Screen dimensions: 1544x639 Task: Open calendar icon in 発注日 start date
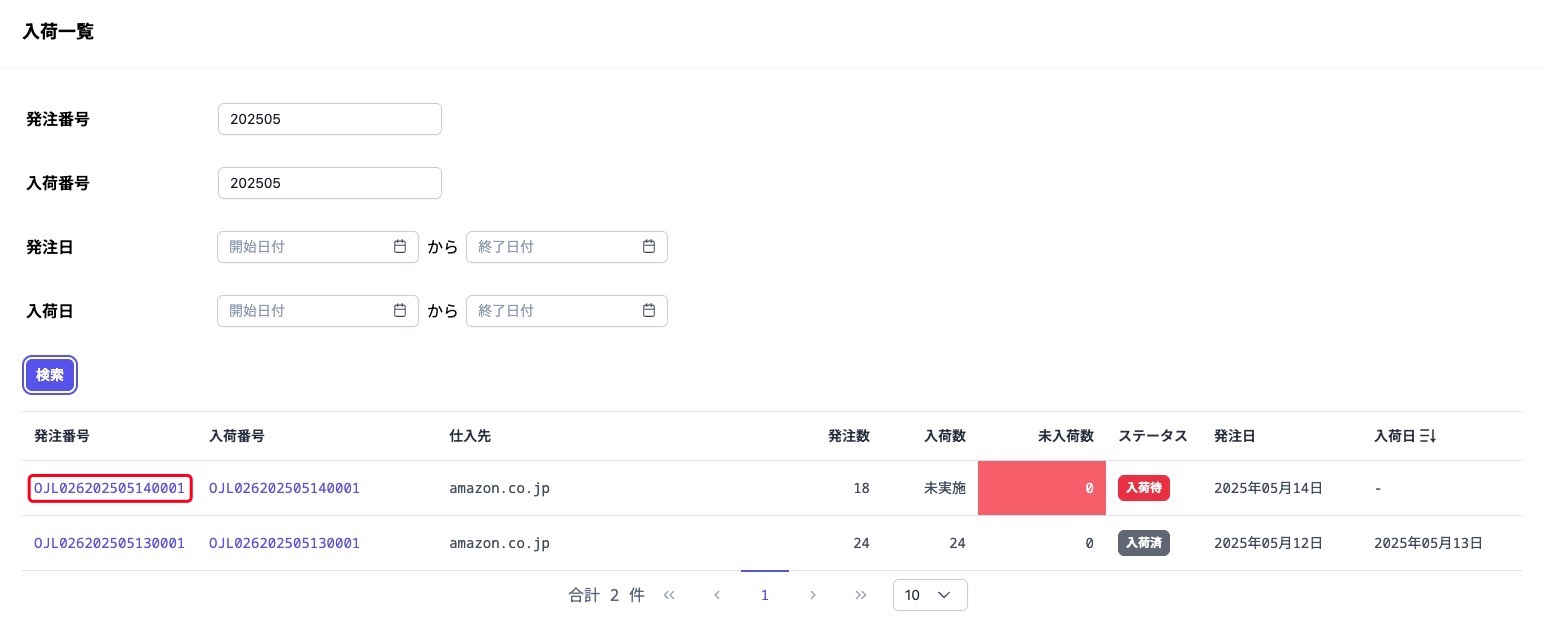tap(400, 247)
